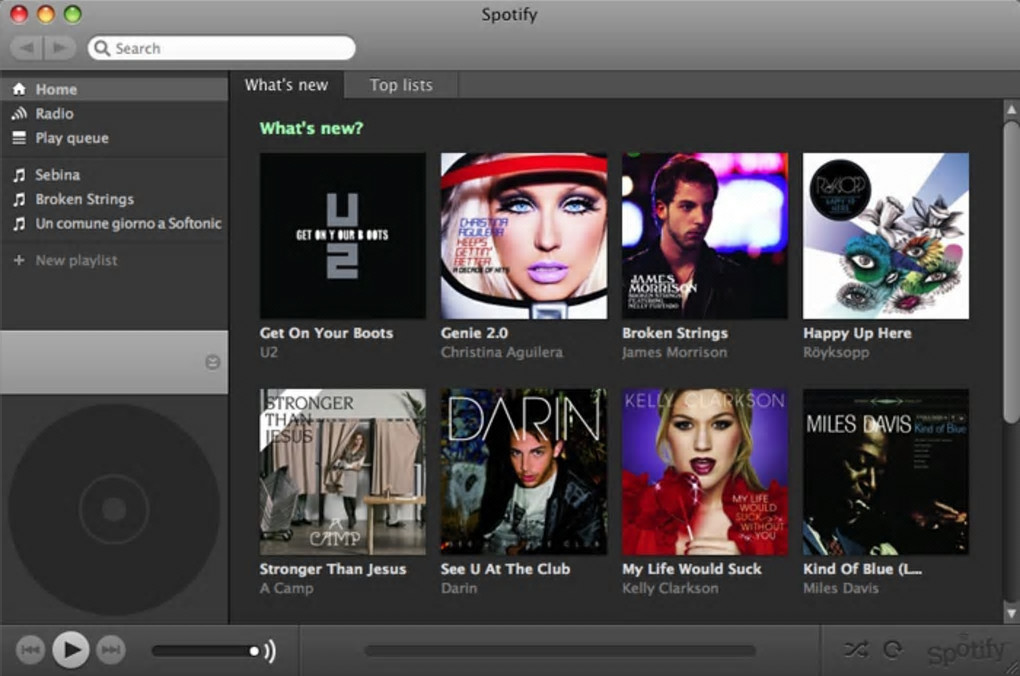
Task: Click the My Life Would Suck title link
Action: tap(691, 569)
